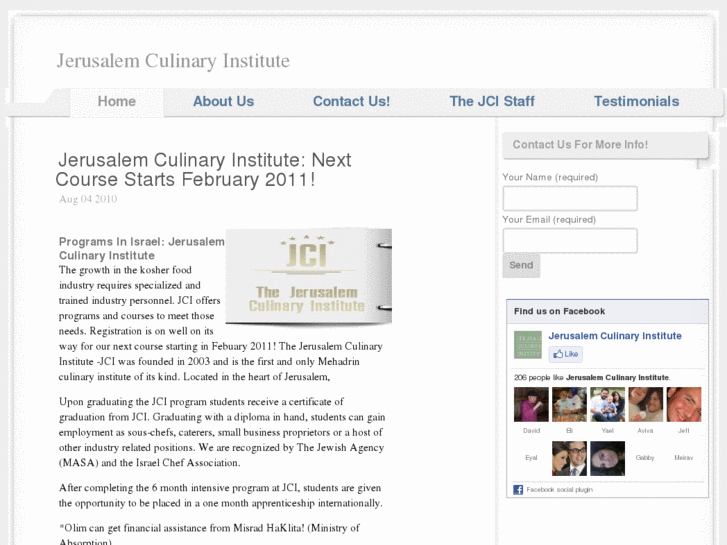Open Yael's Facebook profile photo
727x545 pixels.
click(607, 404)
